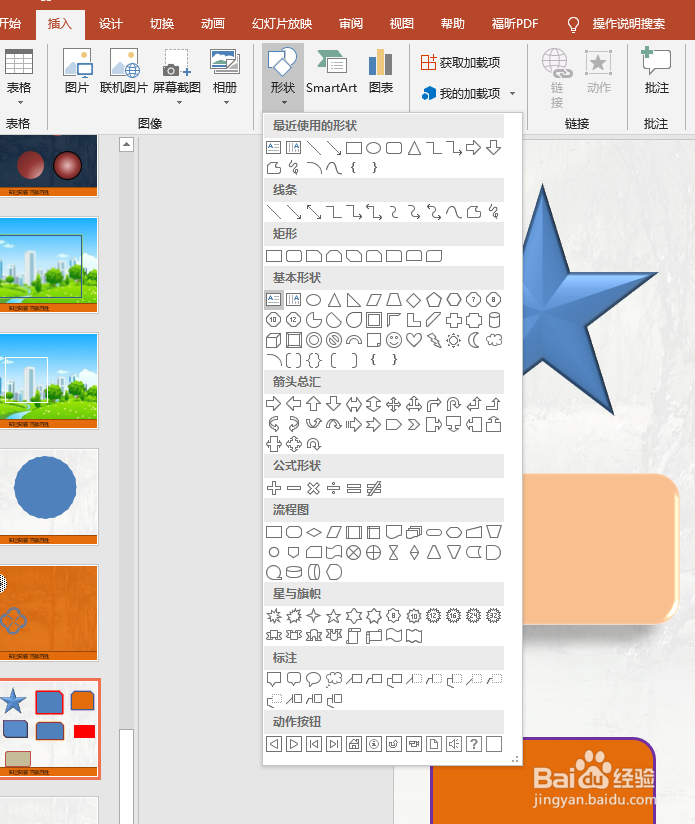The width and height of the screenshot is (695, 824).
Task: Insert a 图表 chart
Action: 381,72
